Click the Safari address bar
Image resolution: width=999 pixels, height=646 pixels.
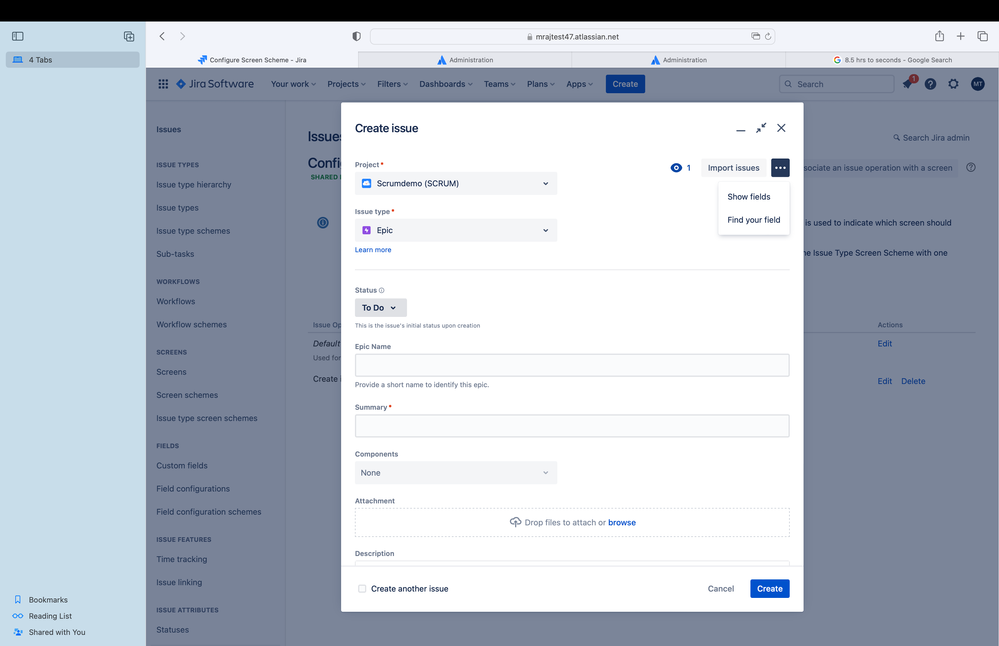(572, 36)
